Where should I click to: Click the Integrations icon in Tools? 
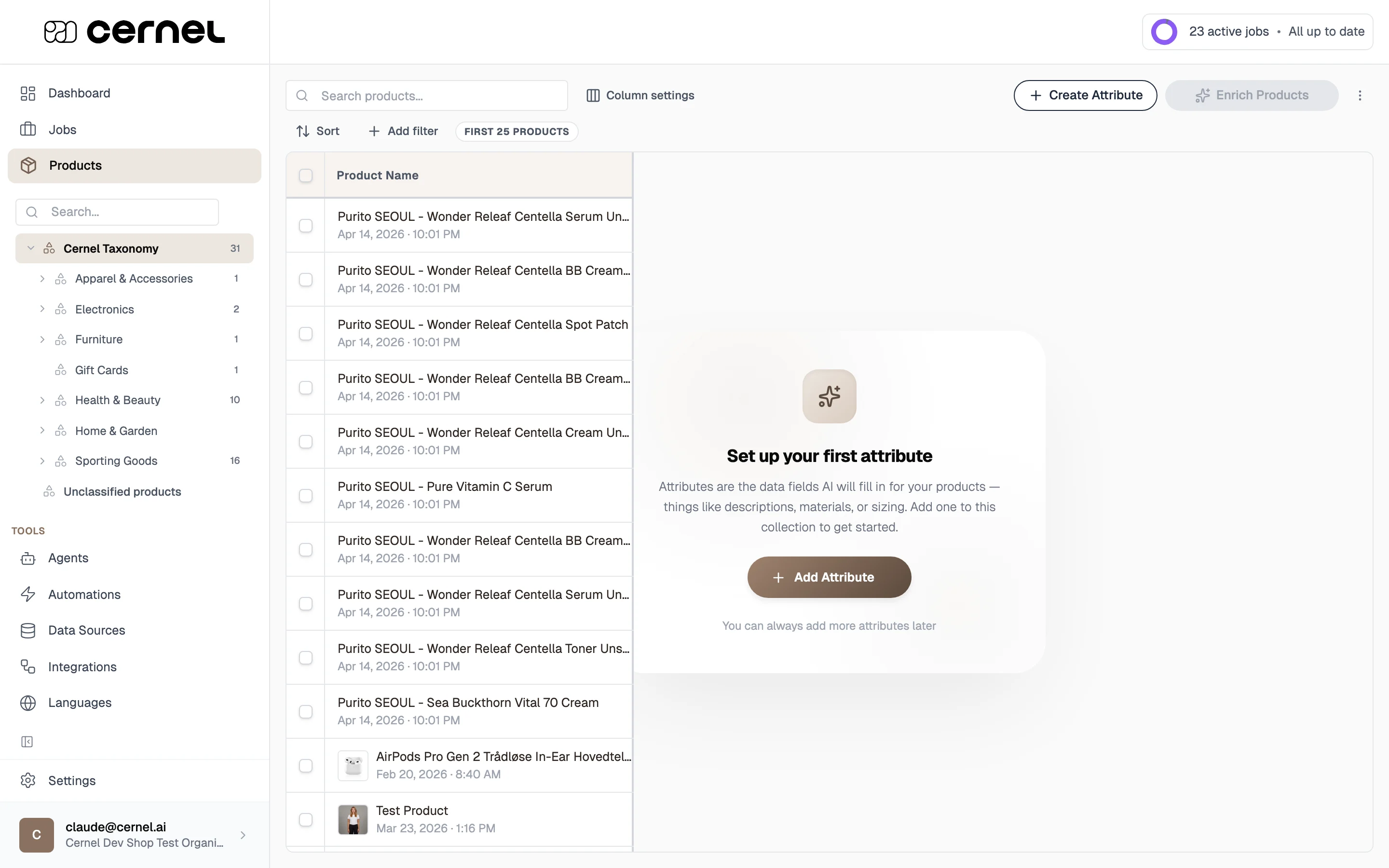click(27, 666)
